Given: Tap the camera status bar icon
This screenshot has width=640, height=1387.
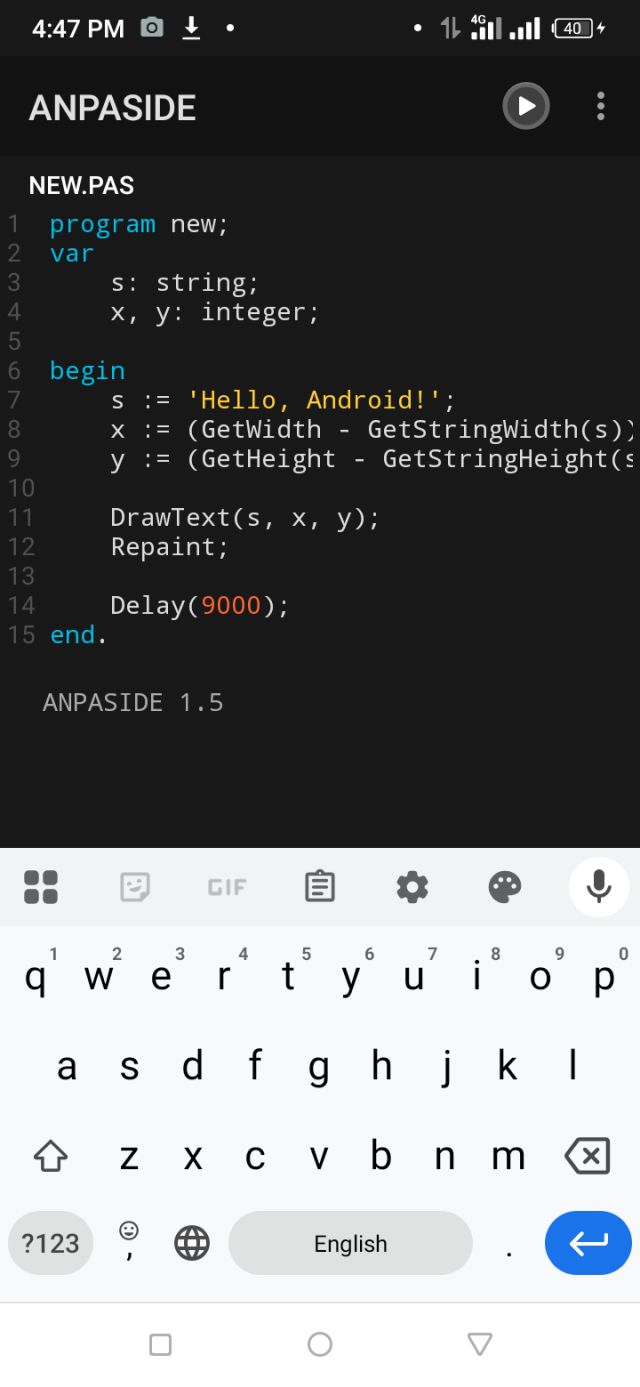Looking at the screenshot, I should 152,28.
